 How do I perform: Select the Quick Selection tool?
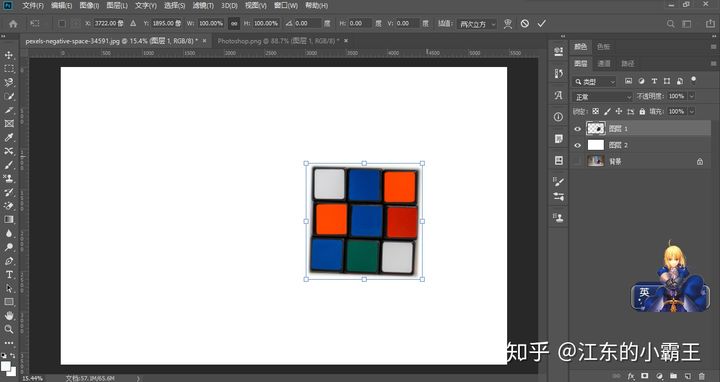point(9,96)
